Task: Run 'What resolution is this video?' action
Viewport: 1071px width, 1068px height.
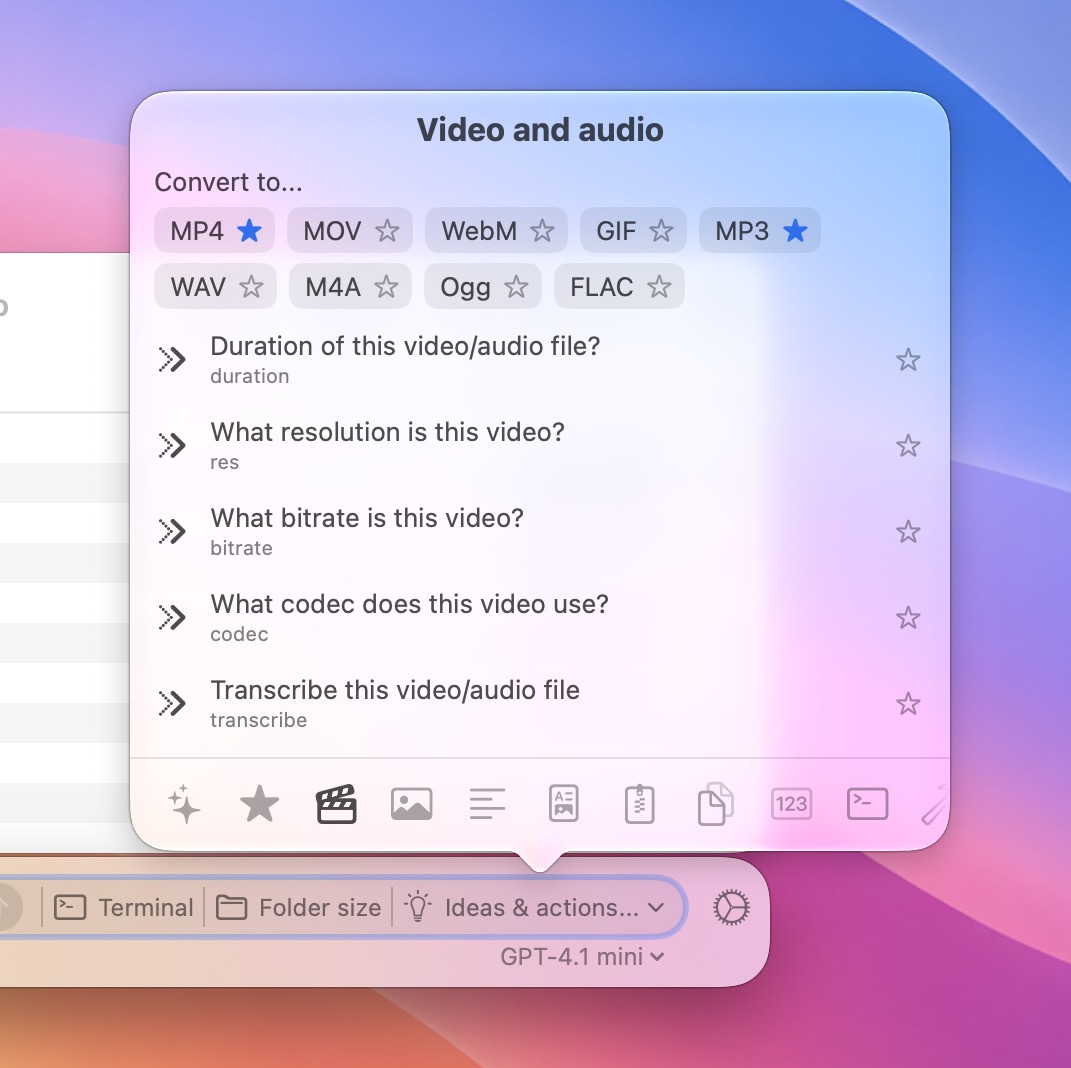Action: pyautogui.click(x=539, y=446)
